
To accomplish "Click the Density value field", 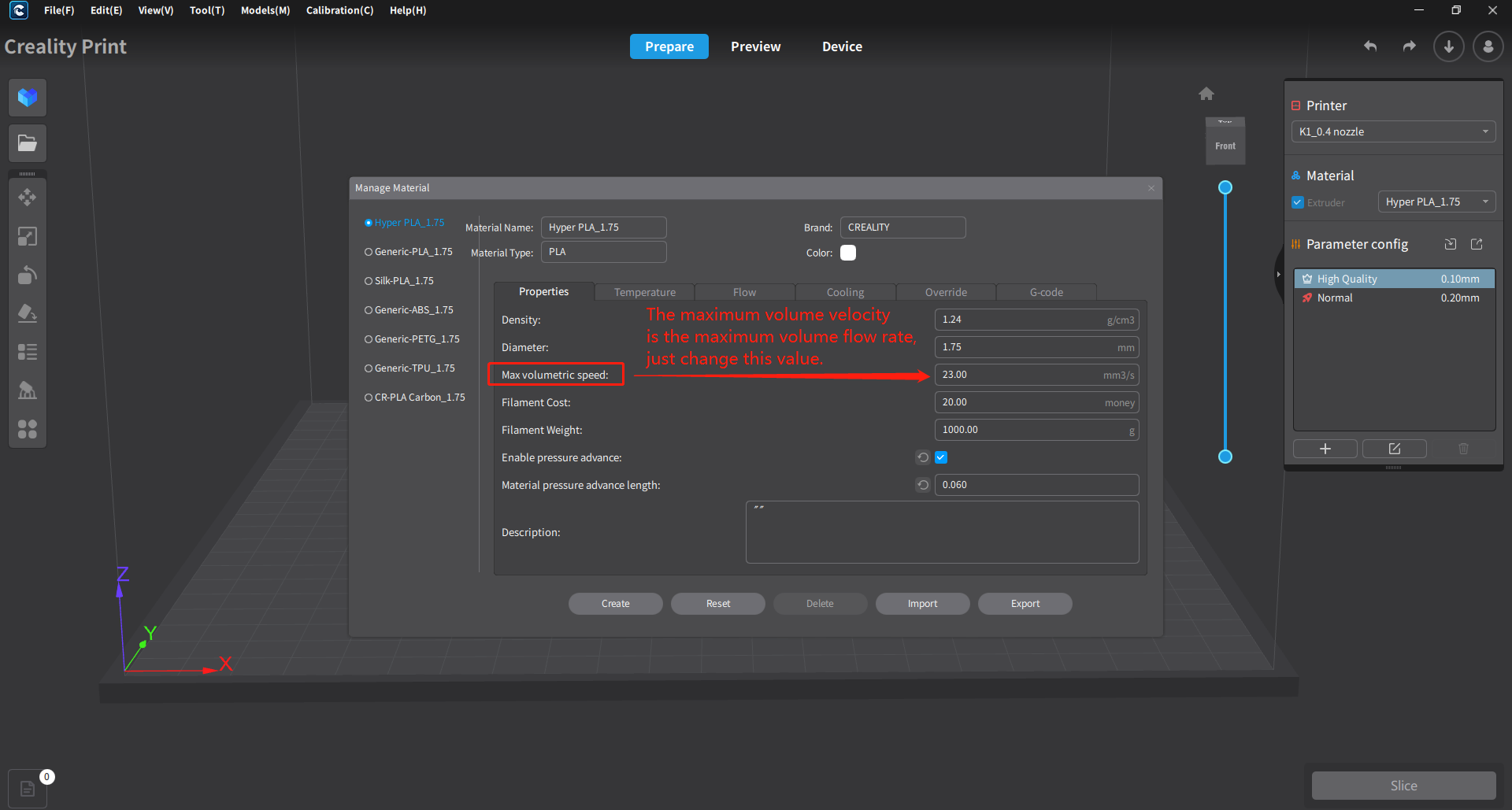I will click(1036, 320).
